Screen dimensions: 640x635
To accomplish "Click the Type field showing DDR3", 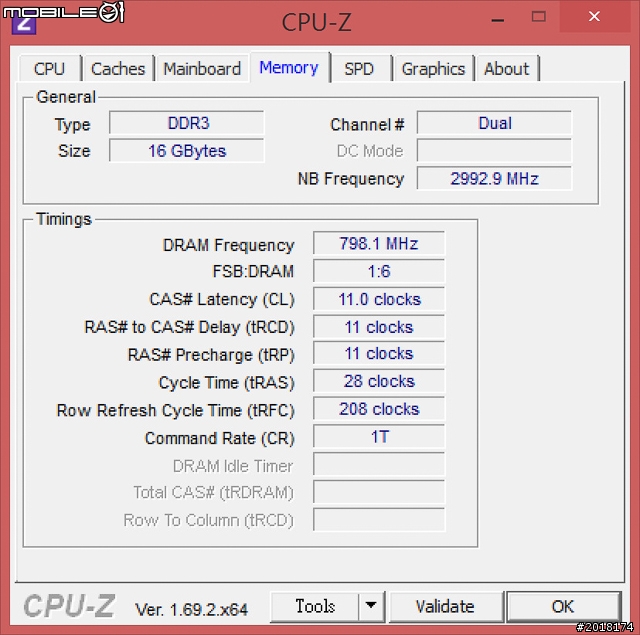I will click(x=187, y=123).
